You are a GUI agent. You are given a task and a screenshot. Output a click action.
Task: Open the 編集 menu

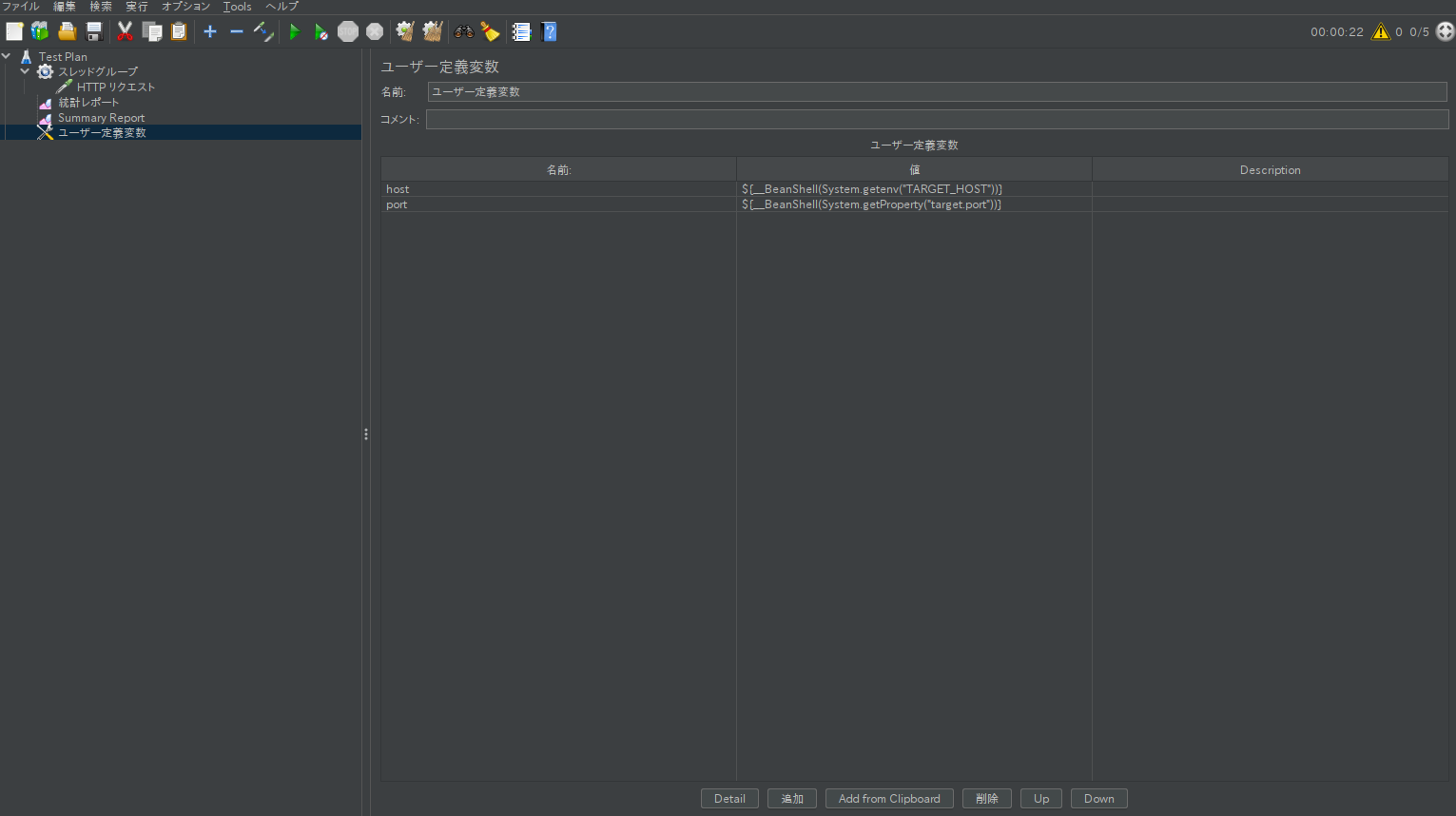coord(64,7)
